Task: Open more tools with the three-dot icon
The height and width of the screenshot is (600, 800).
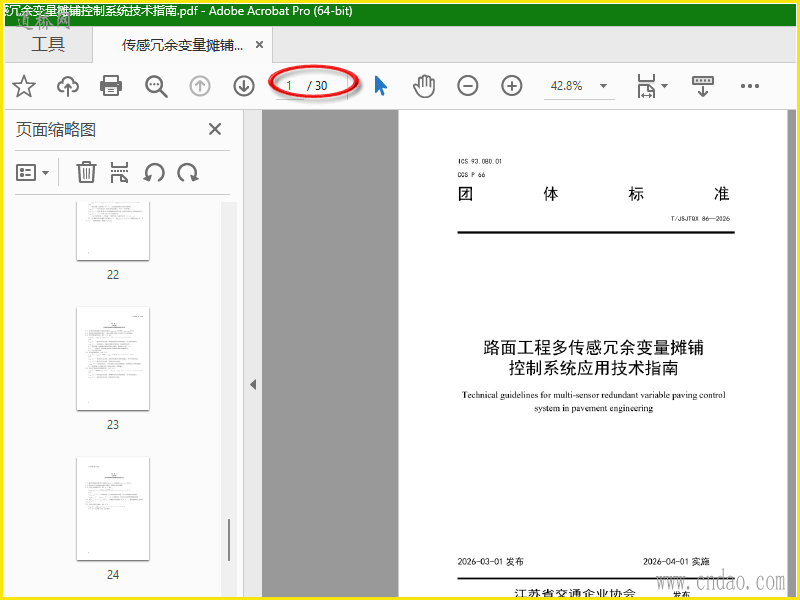Action: point(749,86)
